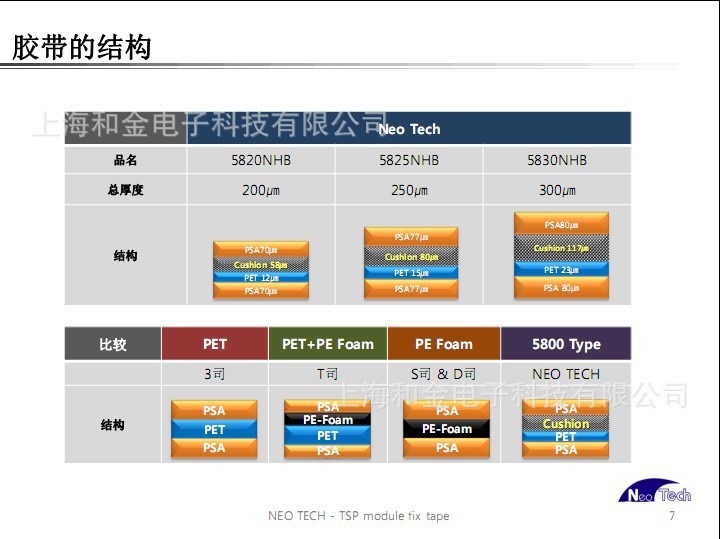Viewport: 720px width, 539px height.
Task: Select the Cushion 117μm layer
Action: click(x=561, y=248)
